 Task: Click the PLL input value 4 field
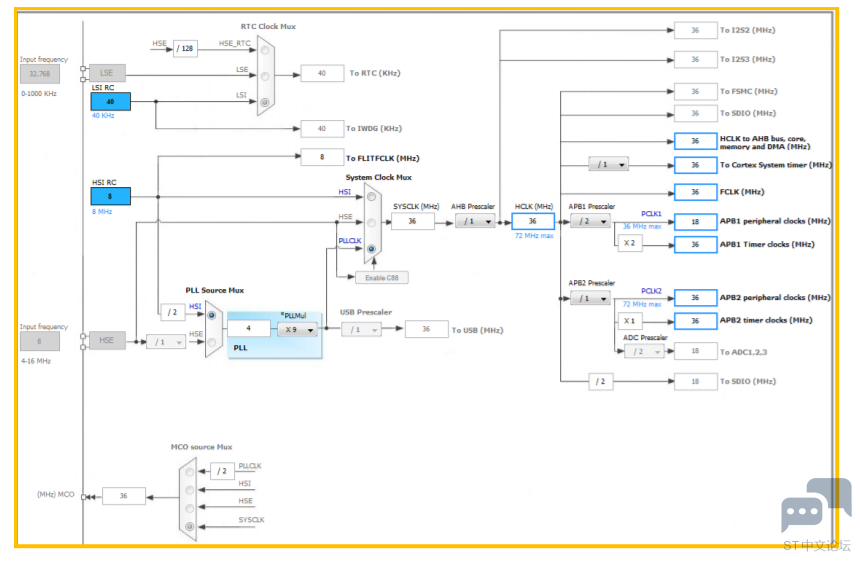click(249, 328)
